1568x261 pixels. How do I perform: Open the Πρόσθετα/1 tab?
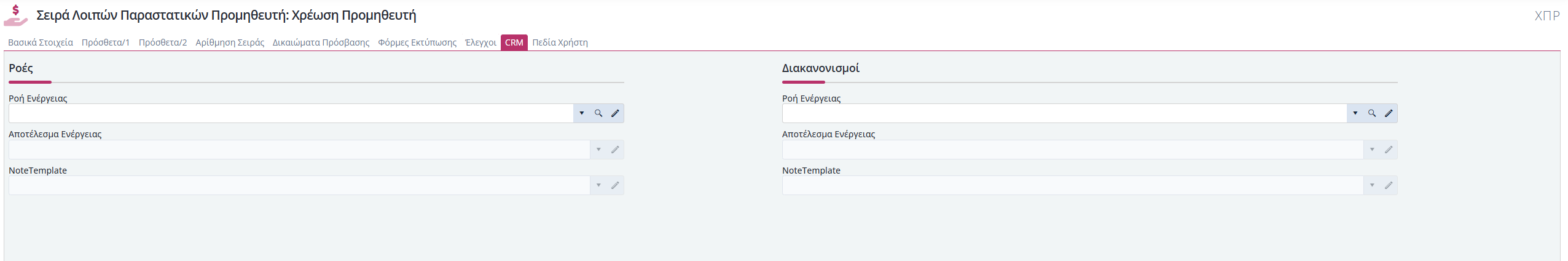pyautogui.click(x=106, y=42)
